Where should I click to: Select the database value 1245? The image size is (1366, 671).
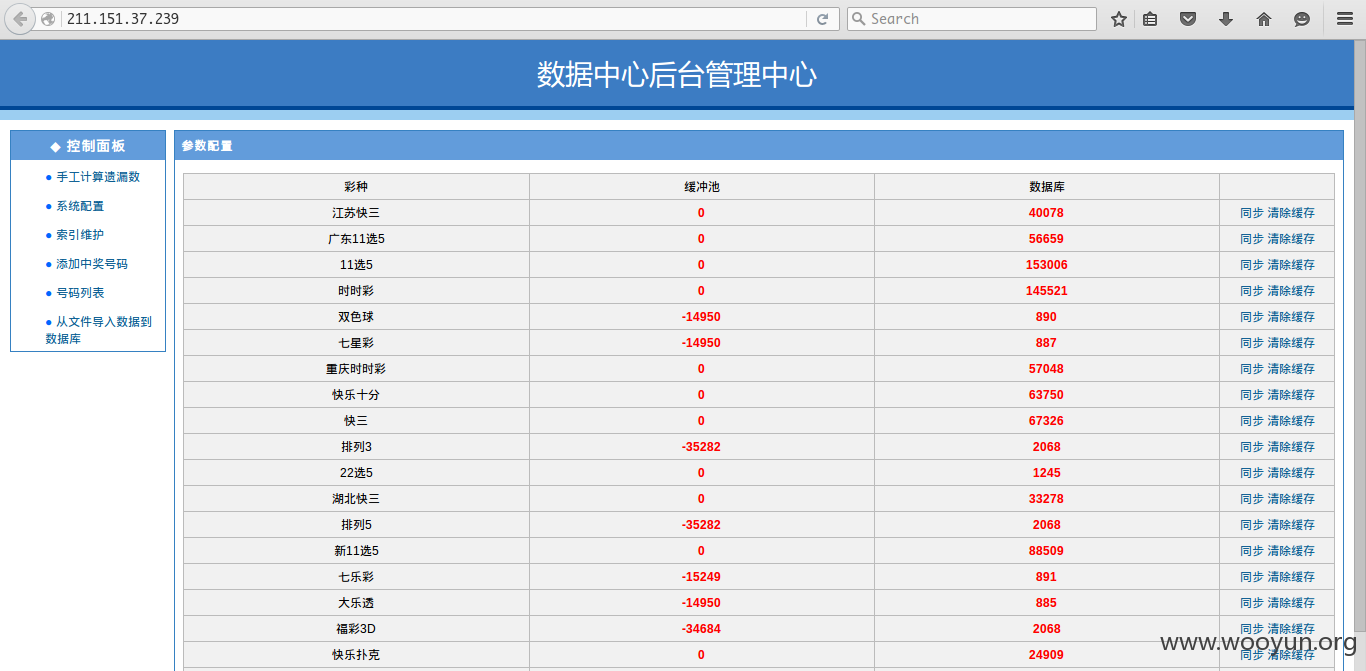point(1046,473)
